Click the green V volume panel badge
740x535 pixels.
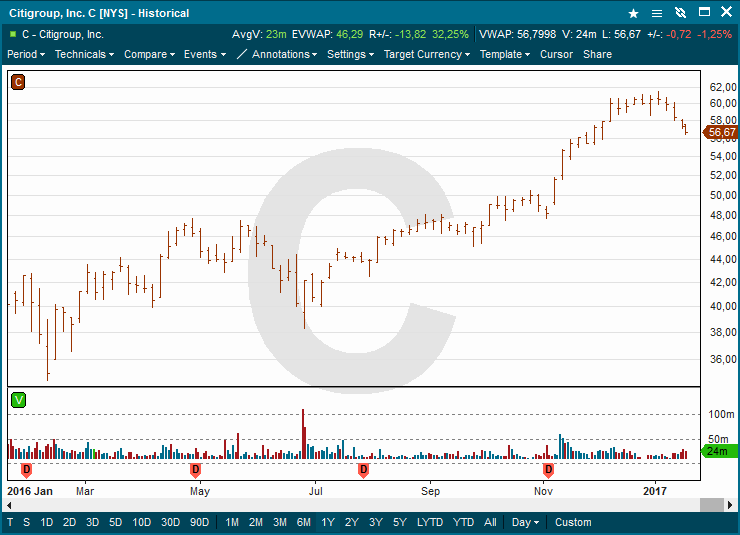click(x=18, y=401)
